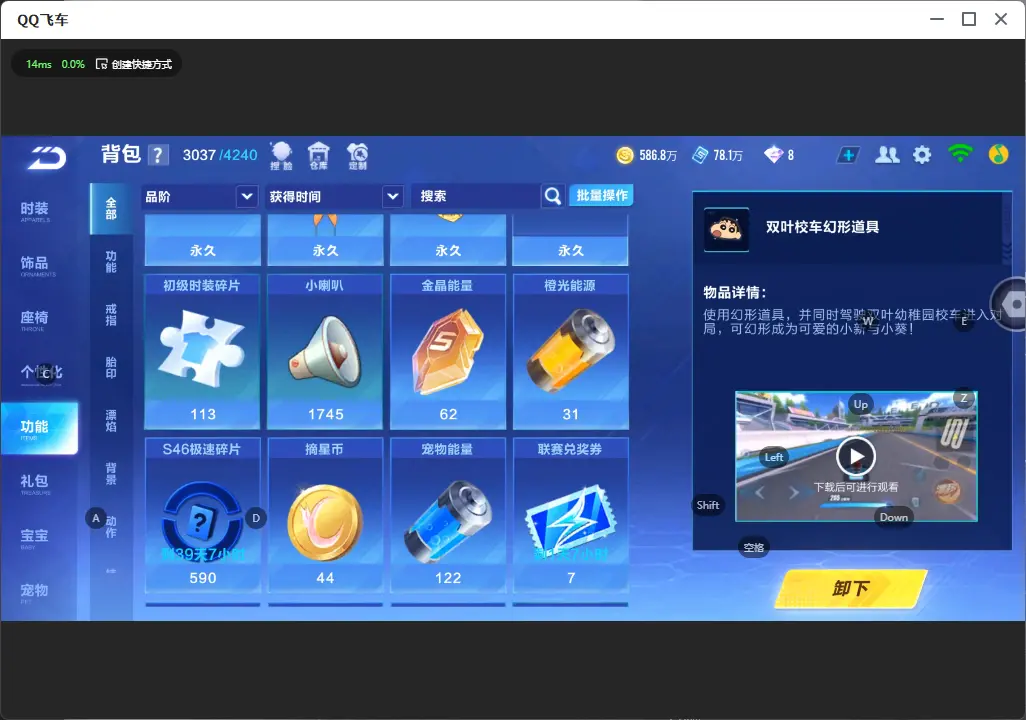Open the 个性化 category
The image size is (1026, 720).
pyautogui.click(x=41, y=374)
